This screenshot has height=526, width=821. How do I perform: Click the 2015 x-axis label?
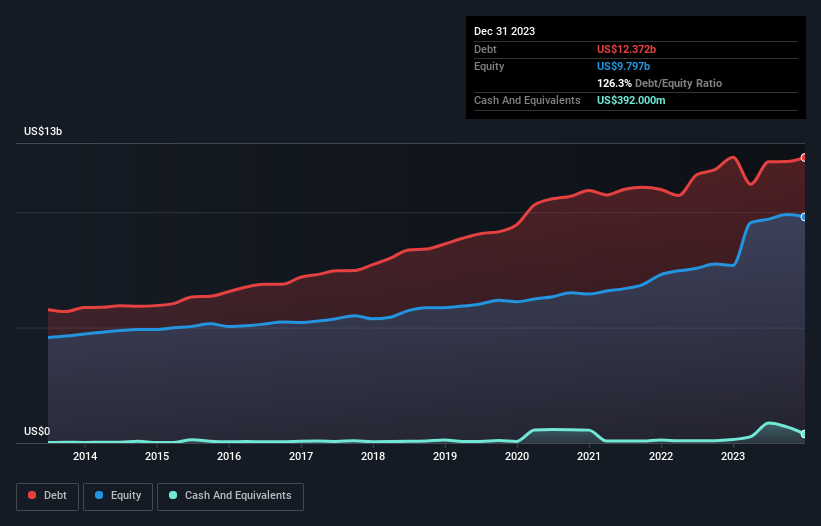click(x=157, y=456)
